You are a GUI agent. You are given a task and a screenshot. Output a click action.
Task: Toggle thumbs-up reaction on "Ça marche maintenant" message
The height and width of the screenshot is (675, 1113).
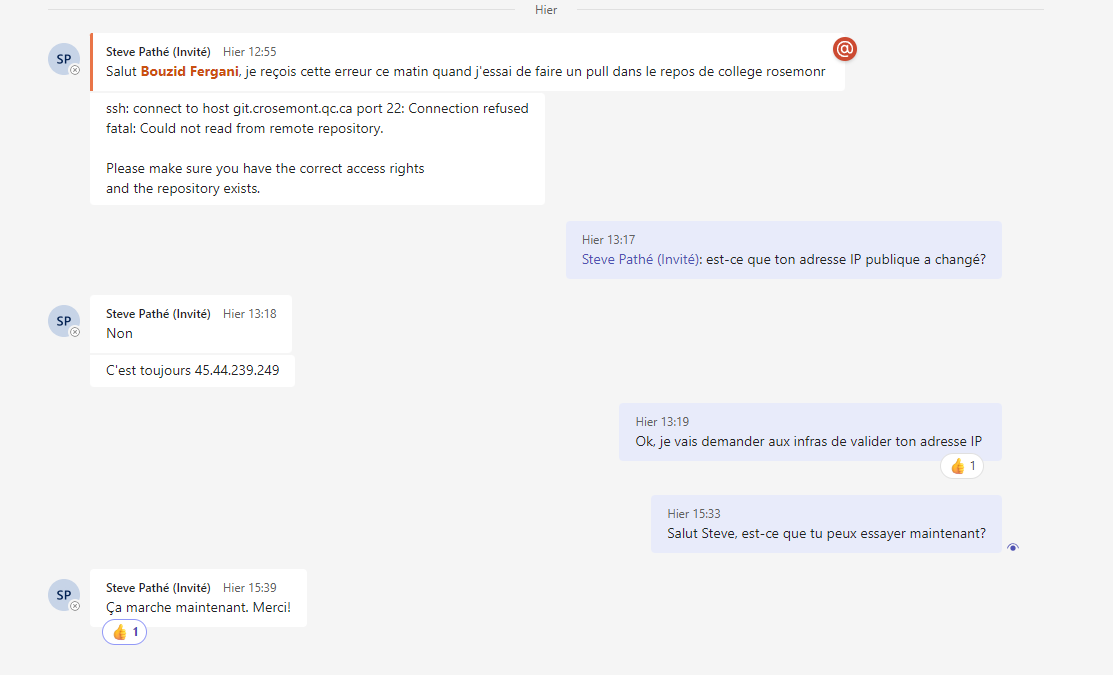(x=124, y=632)
